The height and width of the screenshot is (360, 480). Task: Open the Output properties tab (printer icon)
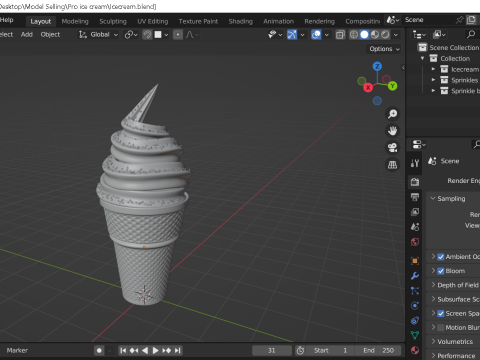click(415, 197)
